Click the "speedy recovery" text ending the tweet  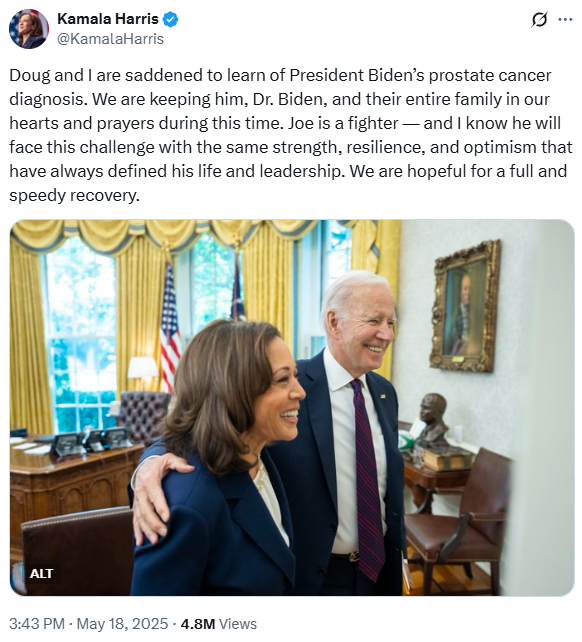pyautogui.click(x=74, y=196)
